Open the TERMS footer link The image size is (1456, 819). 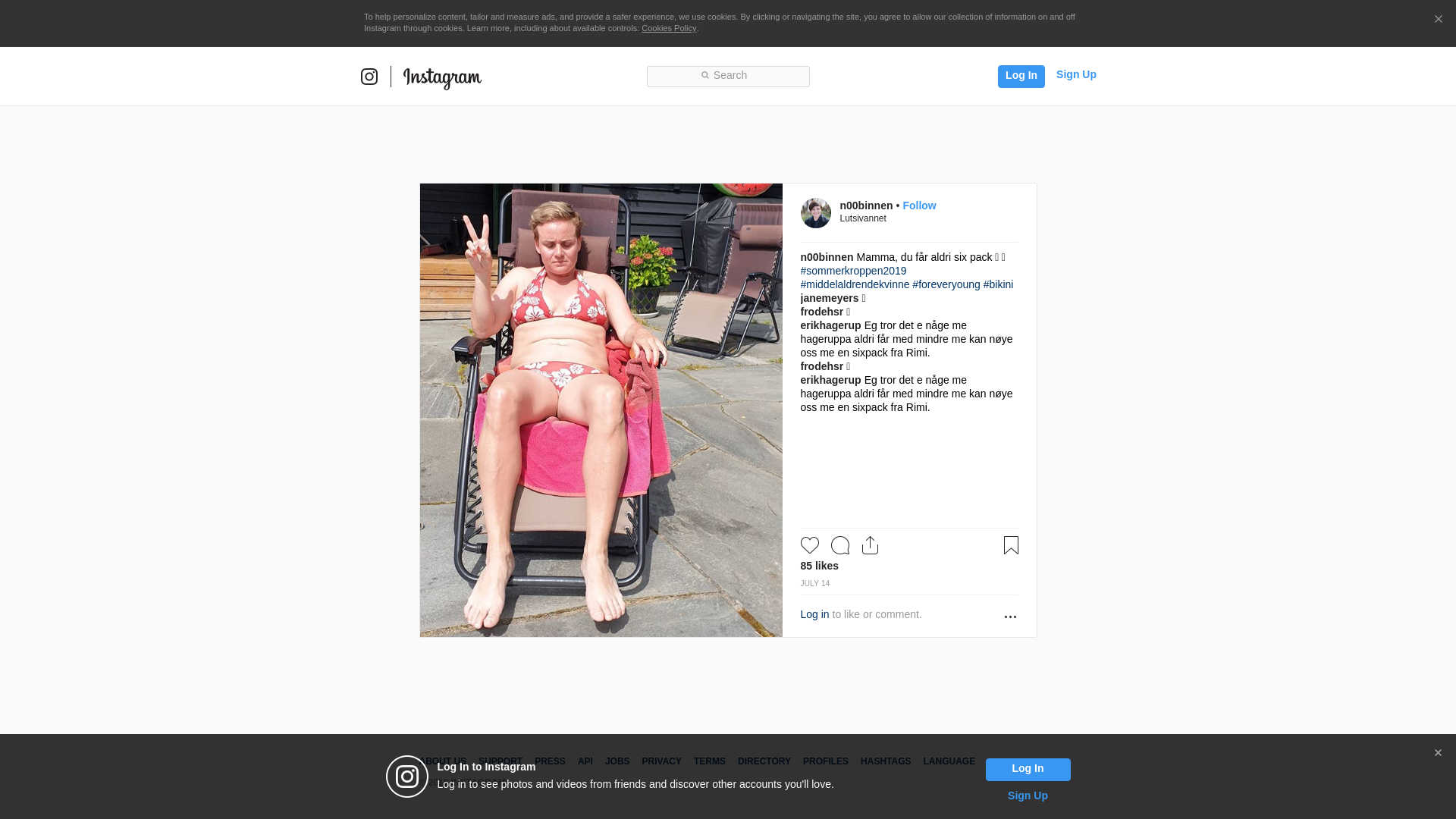pyautogui.click(x=710, y=761)
